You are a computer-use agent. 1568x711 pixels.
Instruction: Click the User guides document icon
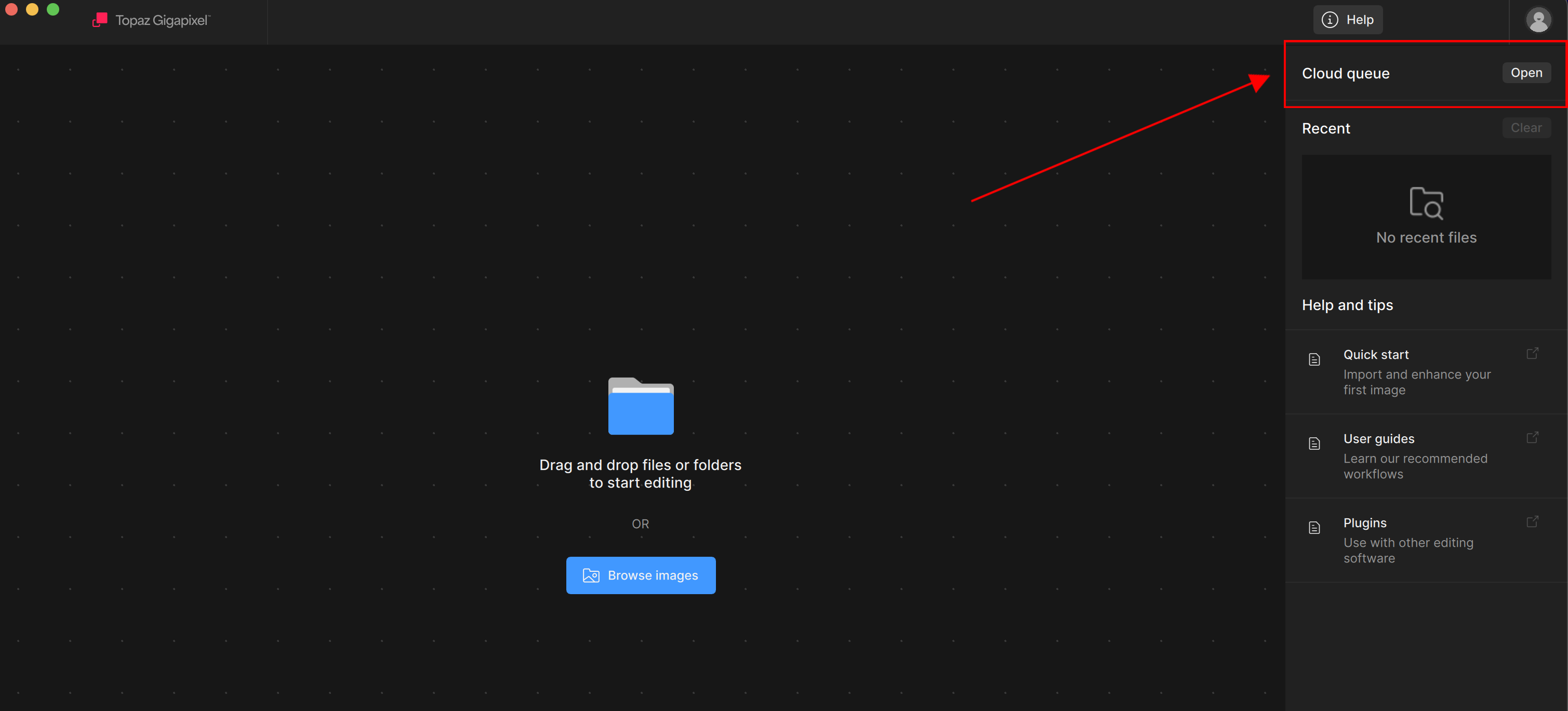[x=1314, y=444]
